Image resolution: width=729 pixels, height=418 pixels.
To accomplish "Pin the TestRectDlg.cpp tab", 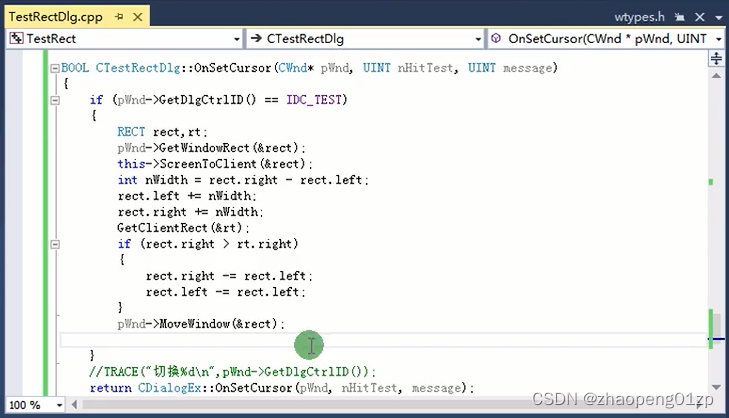I will point(119,17).
